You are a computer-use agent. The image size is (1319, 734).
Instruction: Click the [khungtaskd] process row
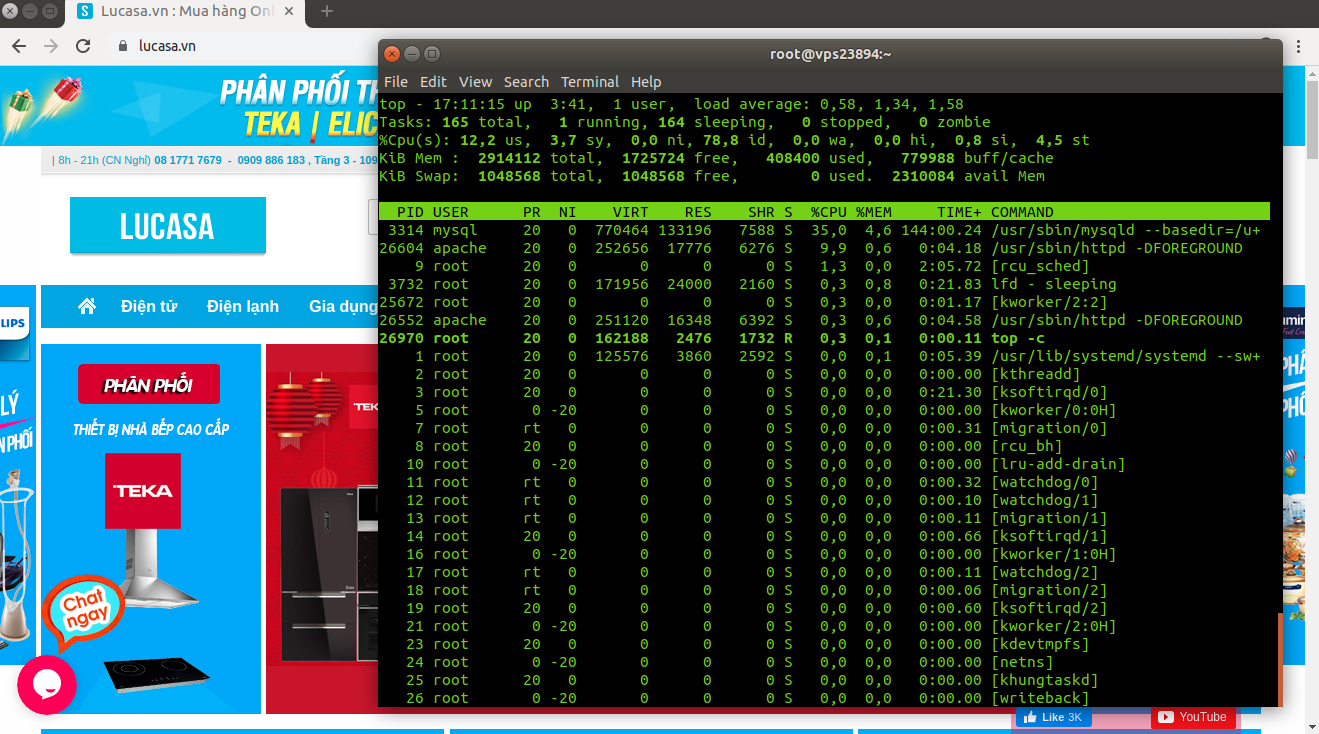pyautogui.click(x=824, y=680)
